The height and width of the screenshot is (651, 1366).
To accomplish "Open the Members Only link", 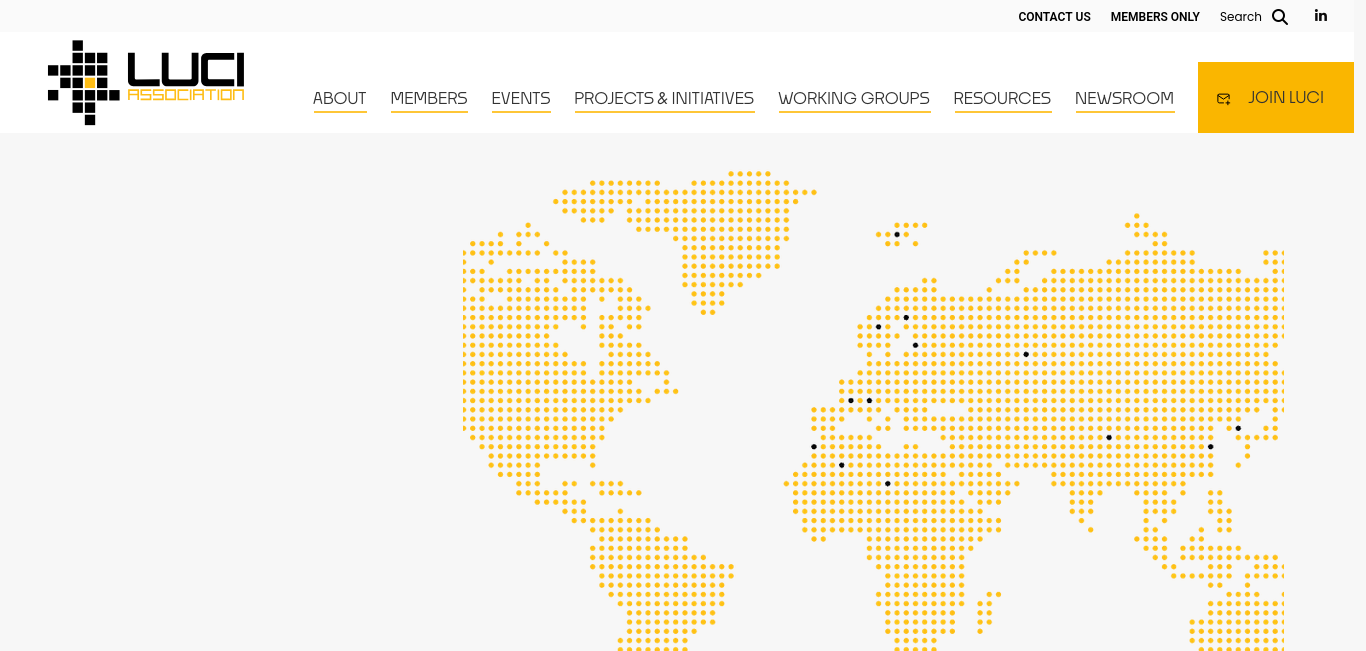I will pos(1155,17).
